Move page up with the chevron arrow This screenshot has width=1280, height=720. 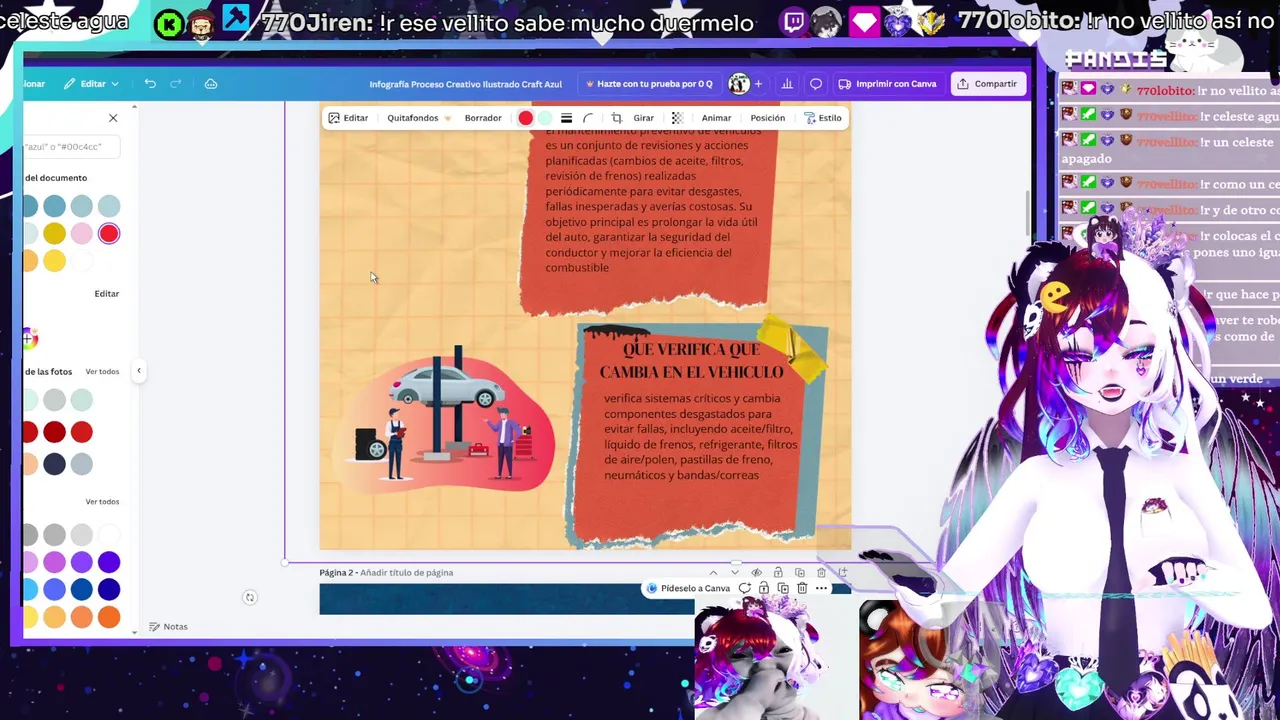(x=713, y=573)
